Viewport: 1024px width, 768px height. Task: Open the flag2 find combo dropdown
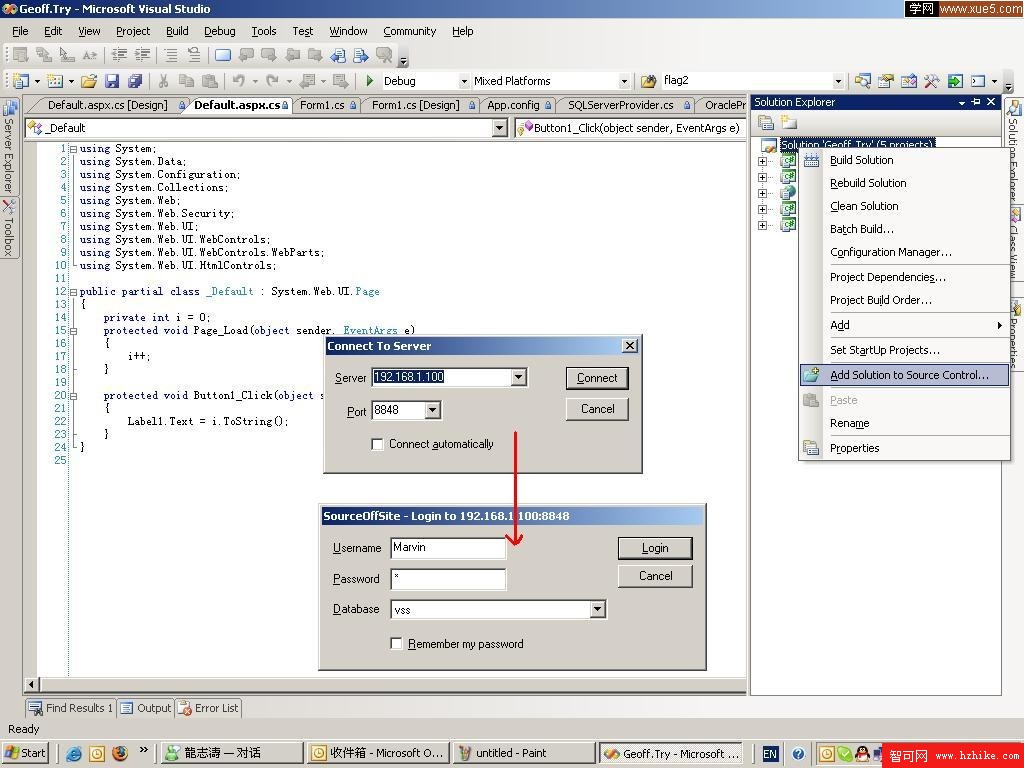(x=839, y=82)
